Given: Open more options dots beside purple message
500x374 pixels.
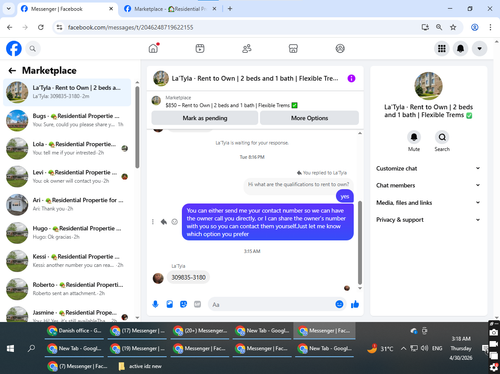Looking at the screenshot, I should point(153,222).
